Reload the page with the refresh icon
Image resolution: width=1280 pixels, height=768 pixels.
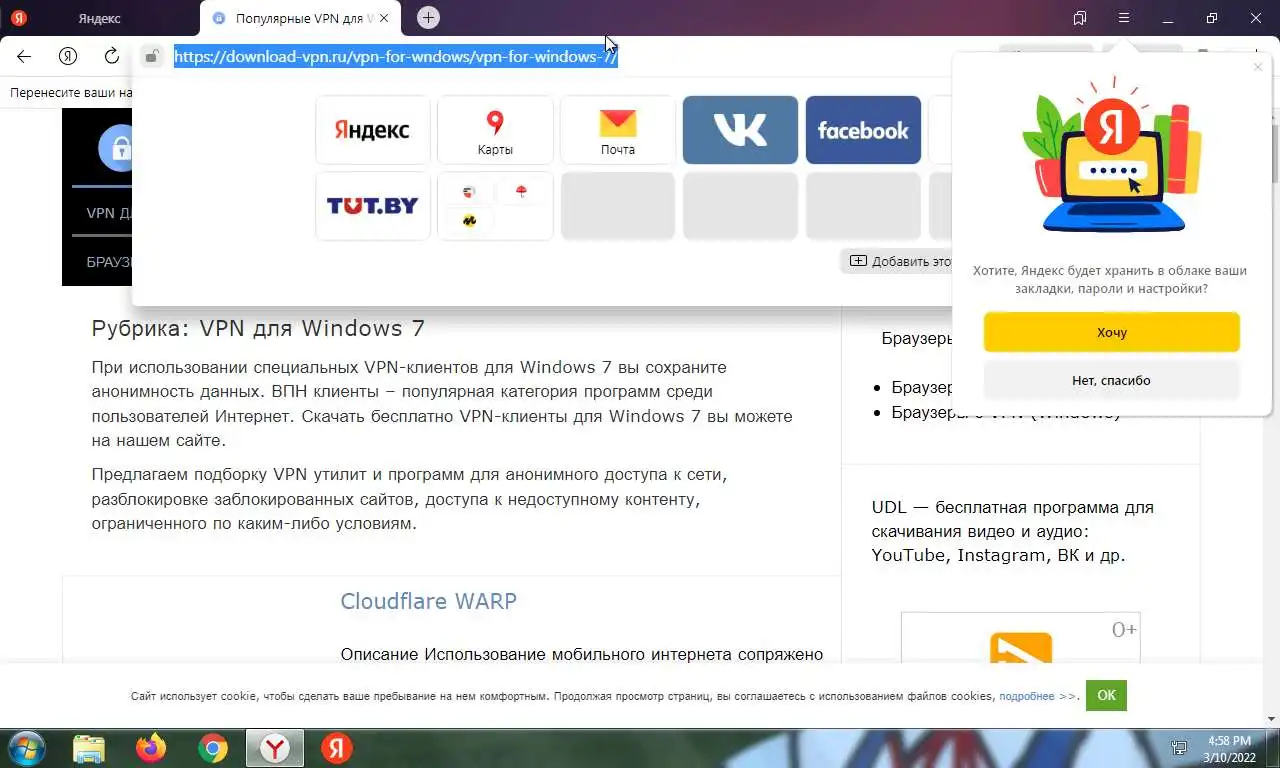(x=112, y=56)
